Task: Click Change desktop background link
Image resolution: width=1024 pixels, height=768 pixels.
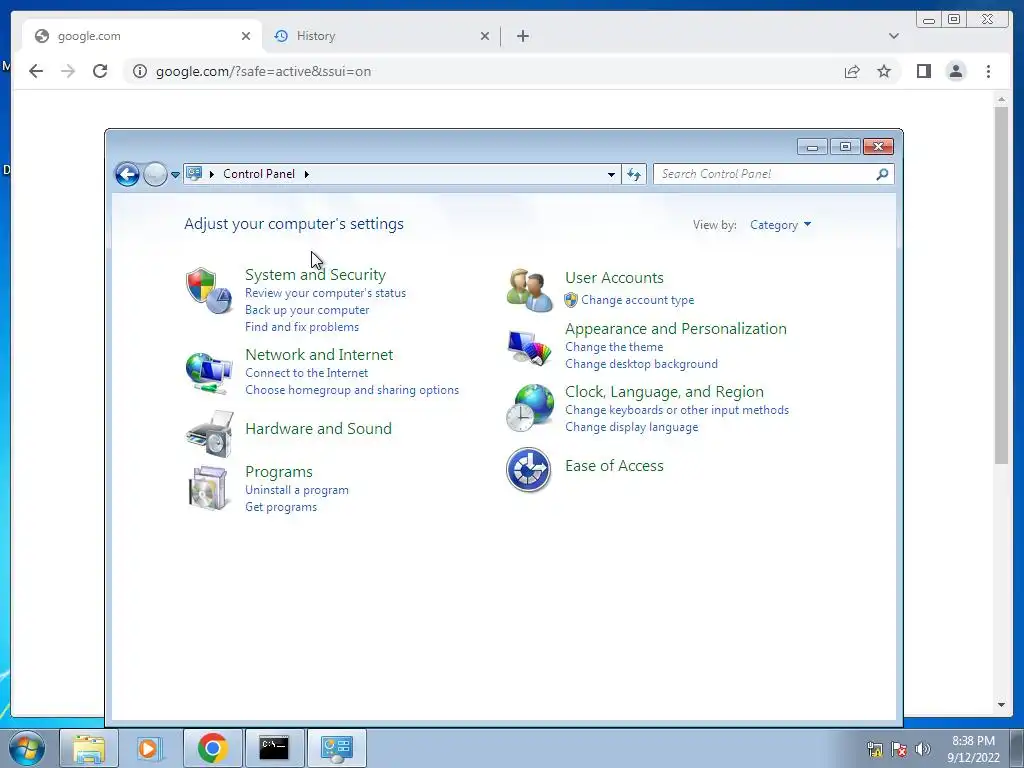Action: [641, 364]
